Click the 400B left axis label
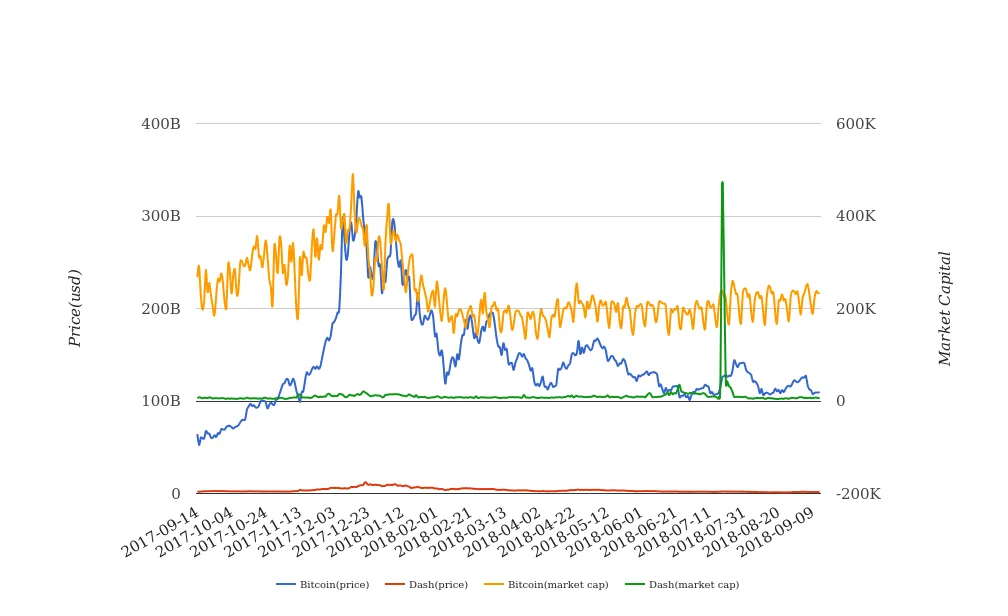 161,123
